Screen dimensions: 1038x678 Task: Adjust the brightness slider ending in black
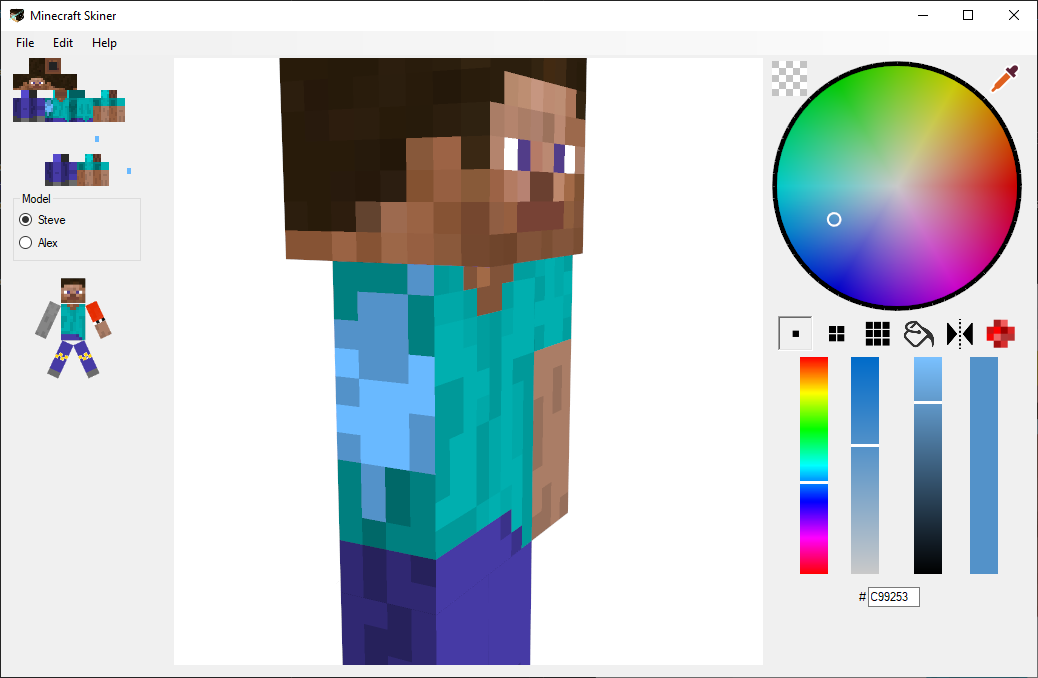coord(927,465)
